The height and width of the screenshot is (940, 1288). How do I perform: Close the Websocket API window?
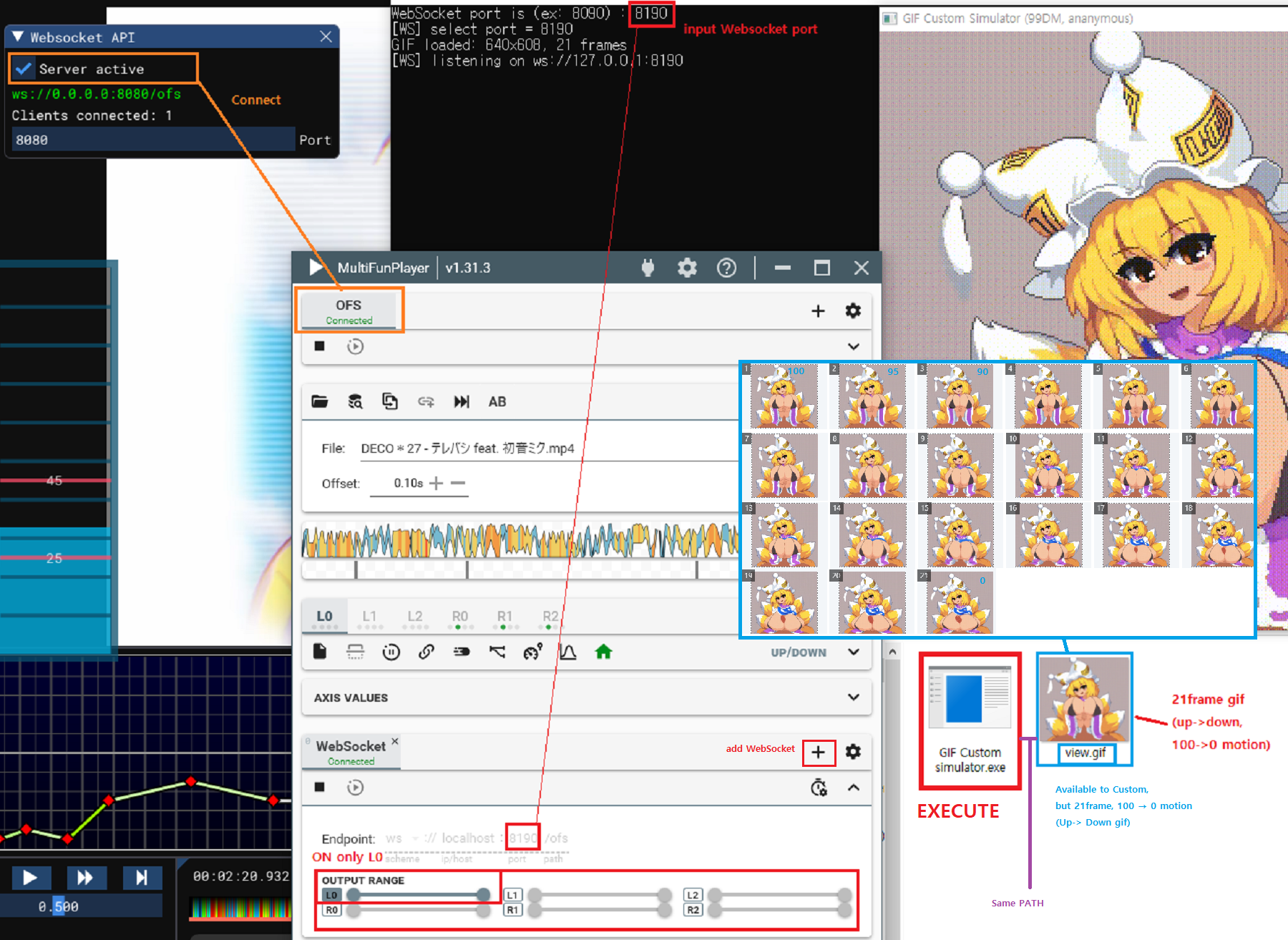[326, 36]
